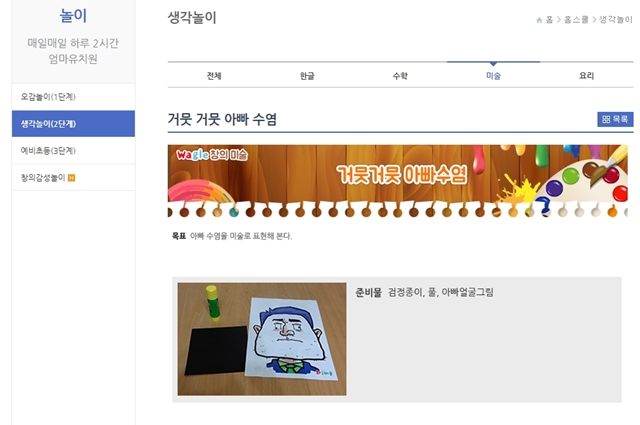Viewport: 640px width, 425px height.
Task: Open the 요리 tab
Action: tap(587, 76)
